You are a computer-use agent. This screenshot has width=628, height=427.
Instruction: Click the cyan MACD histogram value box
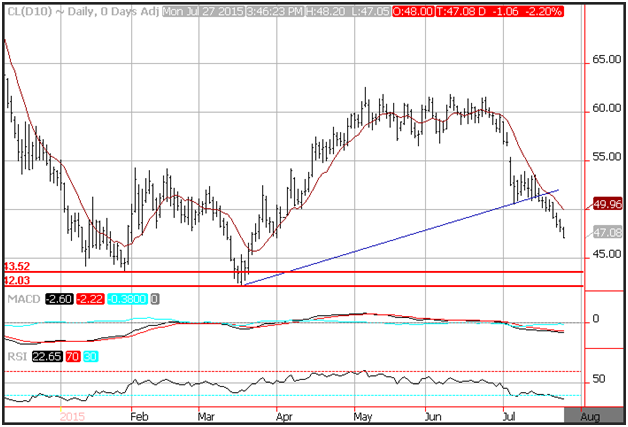129,299
